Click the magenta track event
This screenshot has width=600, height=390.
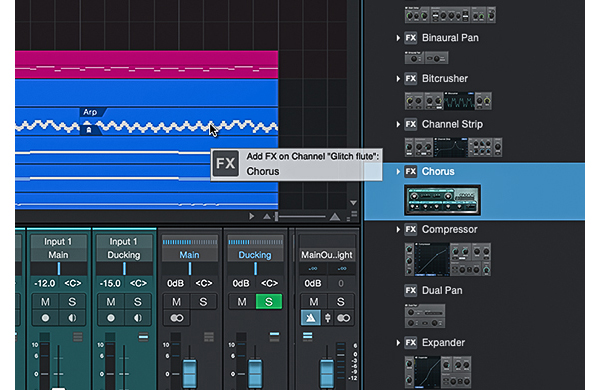coord(147,65)
